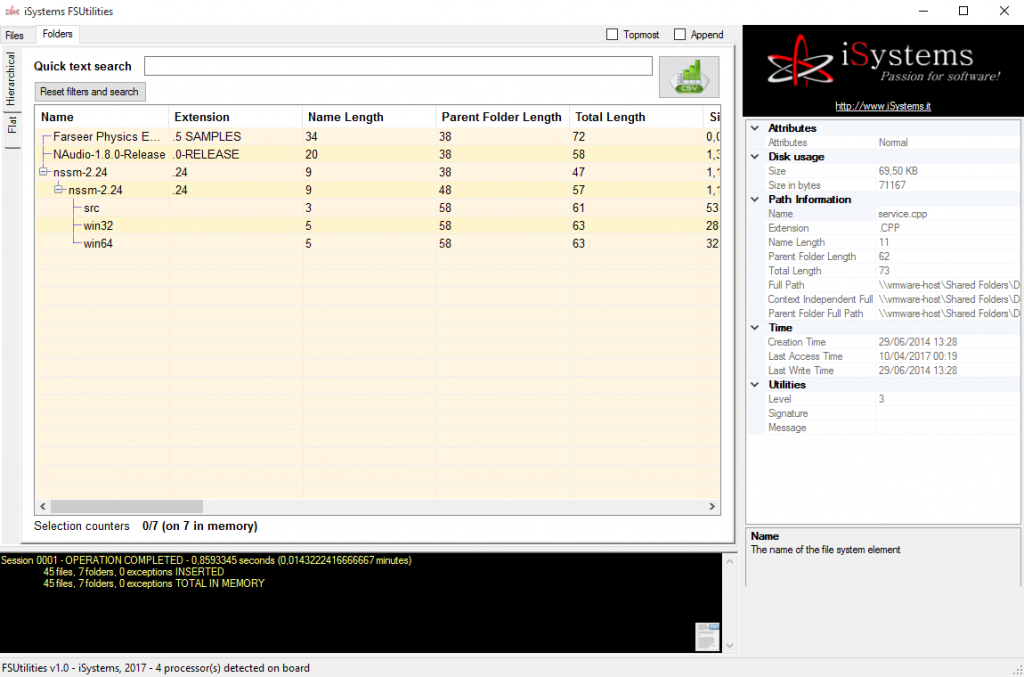Export results with the CSV icon button
This screenshot has width=1024, height=677.
689,77
